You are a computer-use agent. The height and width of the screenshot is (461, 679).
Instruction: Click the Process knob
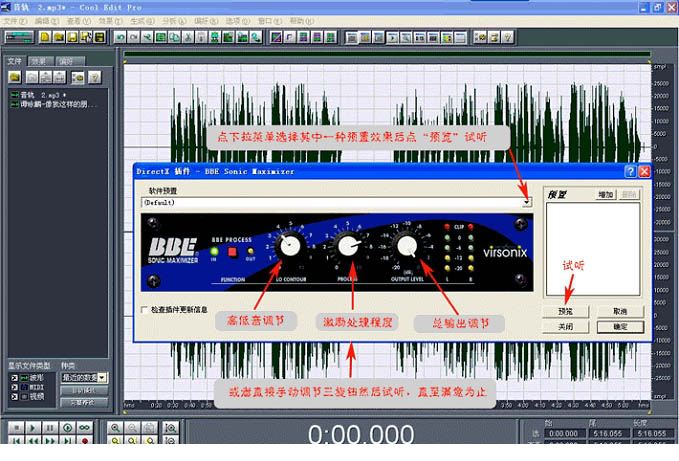(x=348, y=245)
